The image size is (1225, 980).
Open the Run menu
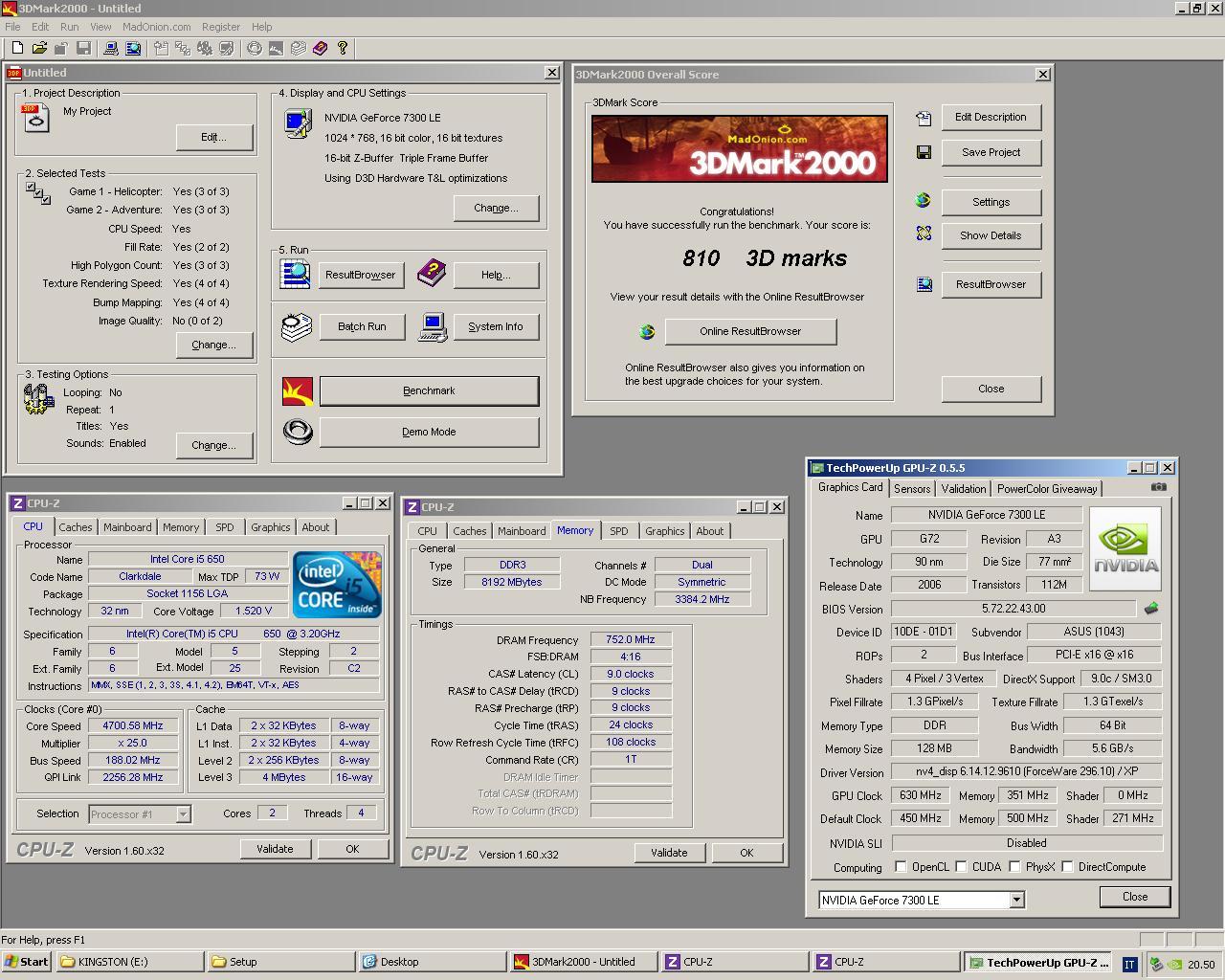[69, 27]
